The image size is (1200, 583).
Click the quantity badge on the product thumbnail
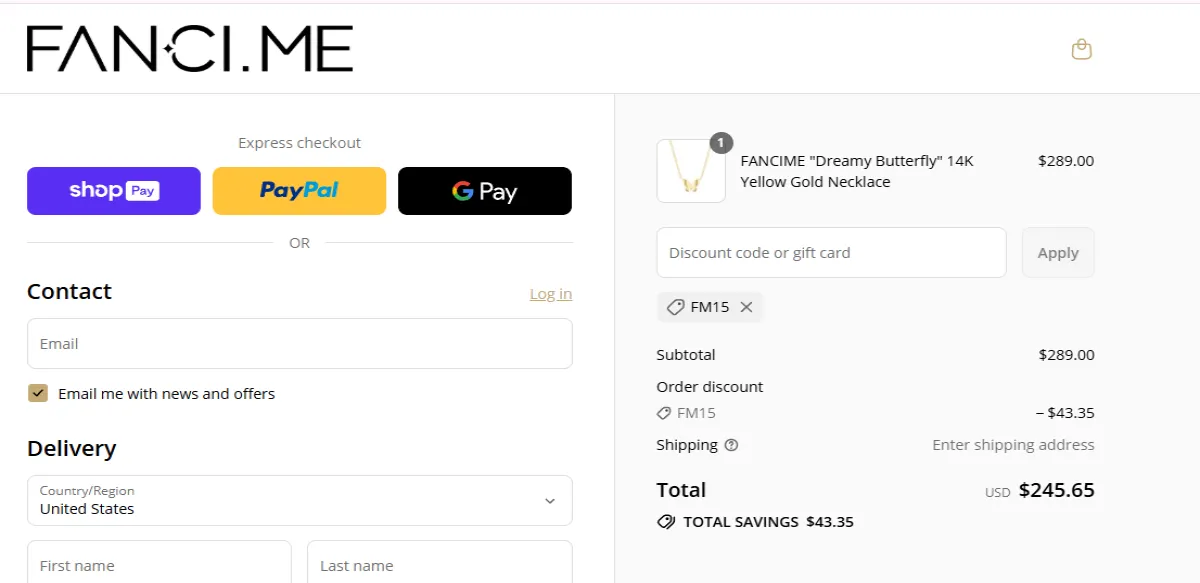coord(720,142)
